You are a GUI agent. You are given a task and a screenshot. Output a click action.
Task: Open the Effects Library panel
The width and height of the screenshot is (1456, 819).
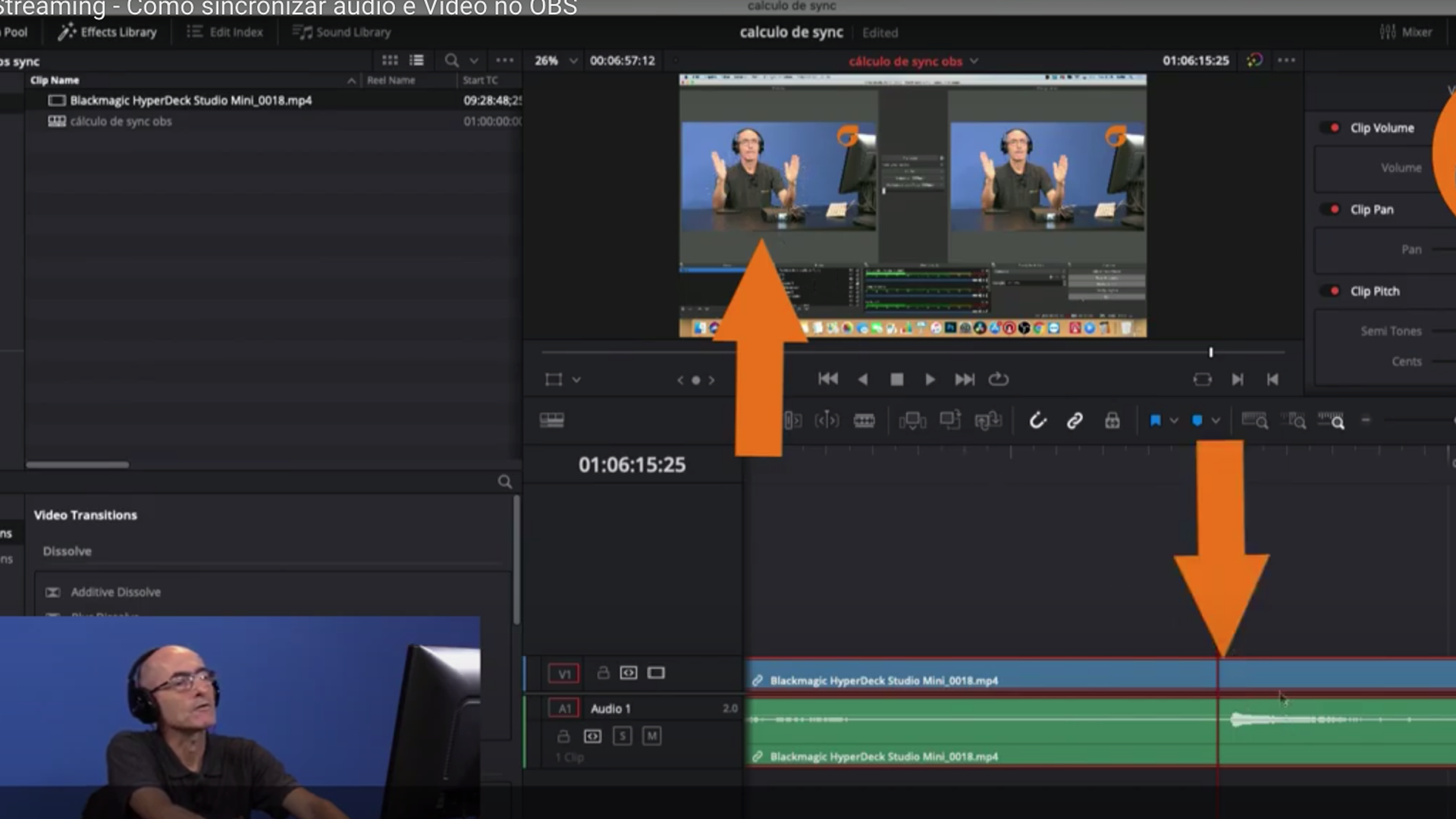click(108, 32)
